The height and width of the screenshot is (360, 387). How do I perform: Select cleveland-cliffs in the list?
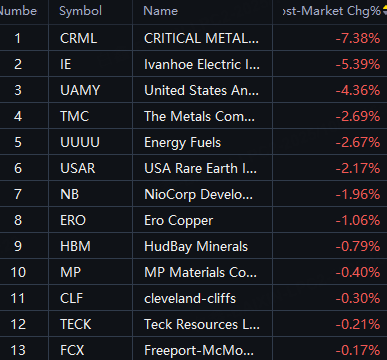pos(190,298)
